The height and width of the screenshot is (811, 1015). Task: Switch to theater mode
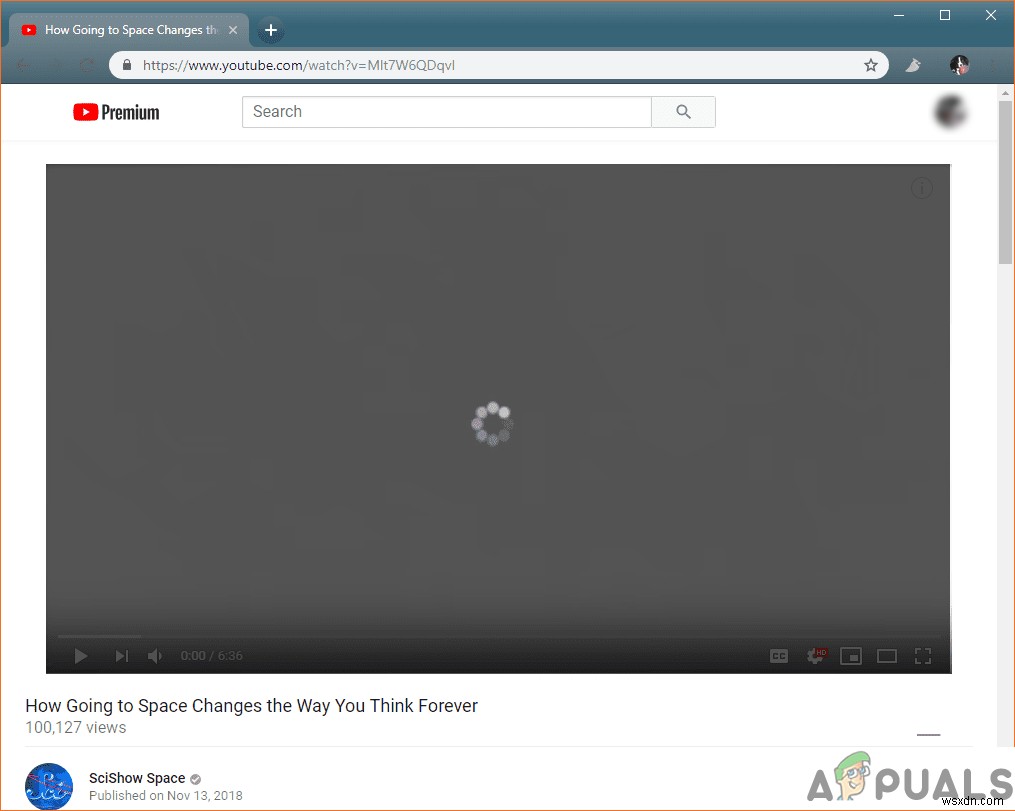coord(887,655)
